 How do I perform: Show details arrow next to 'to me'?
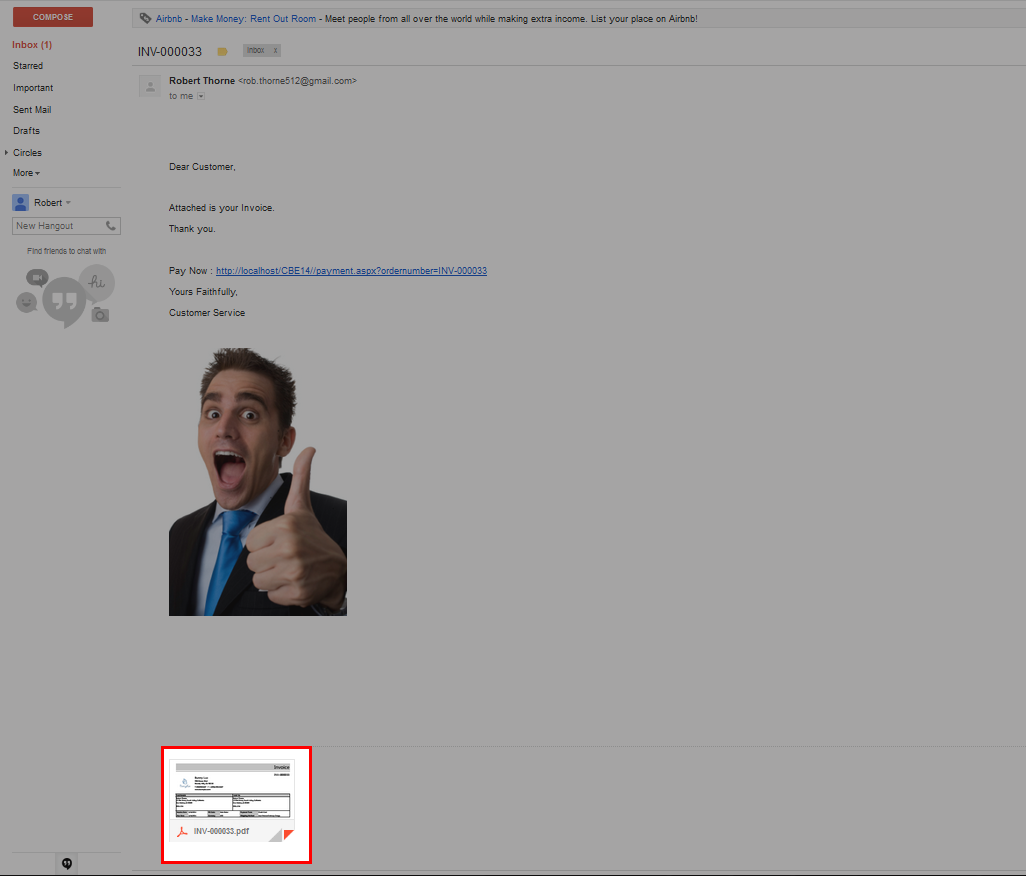tap(201, 96)
